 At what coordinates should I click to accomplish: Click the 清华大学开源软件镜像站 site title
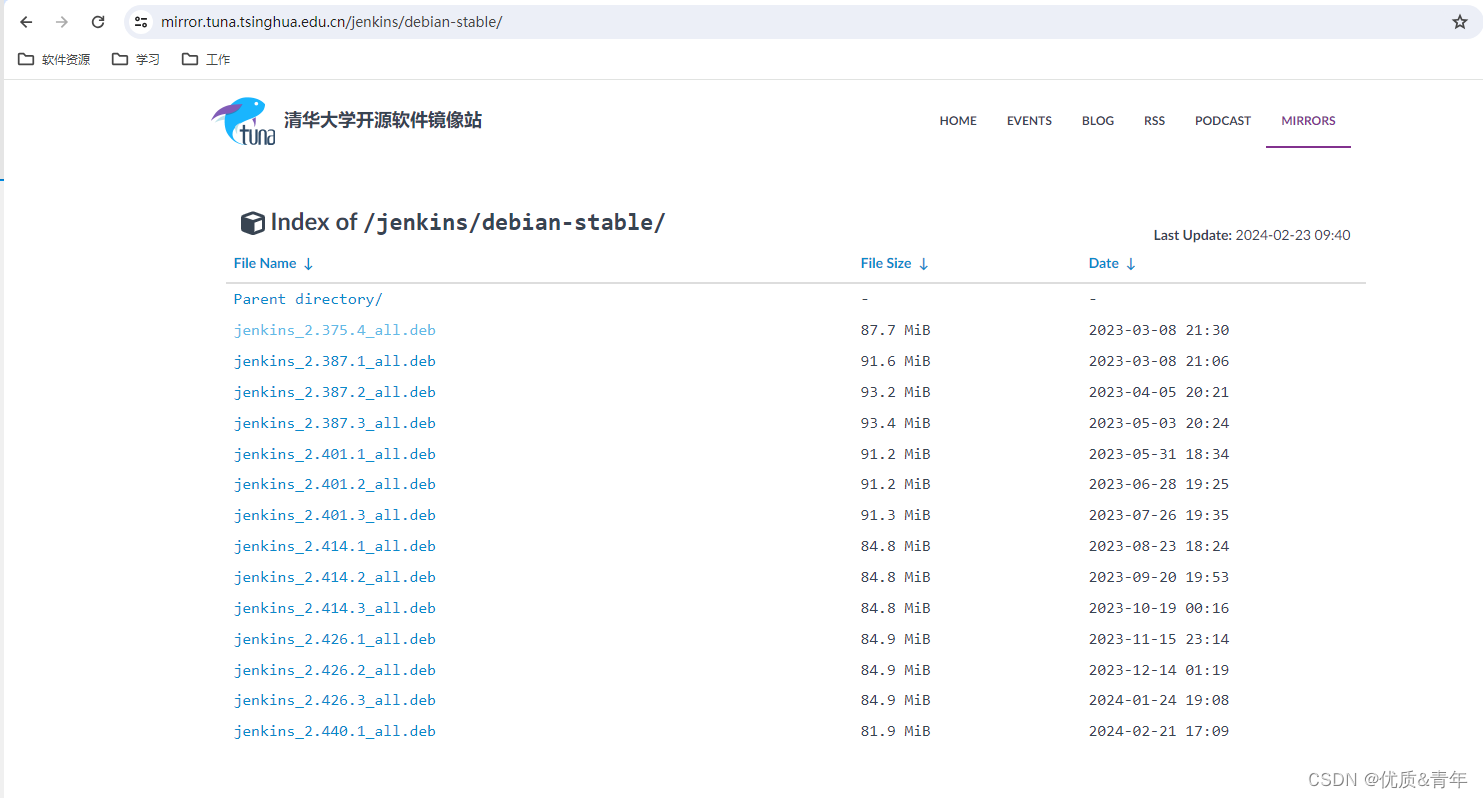383,120
